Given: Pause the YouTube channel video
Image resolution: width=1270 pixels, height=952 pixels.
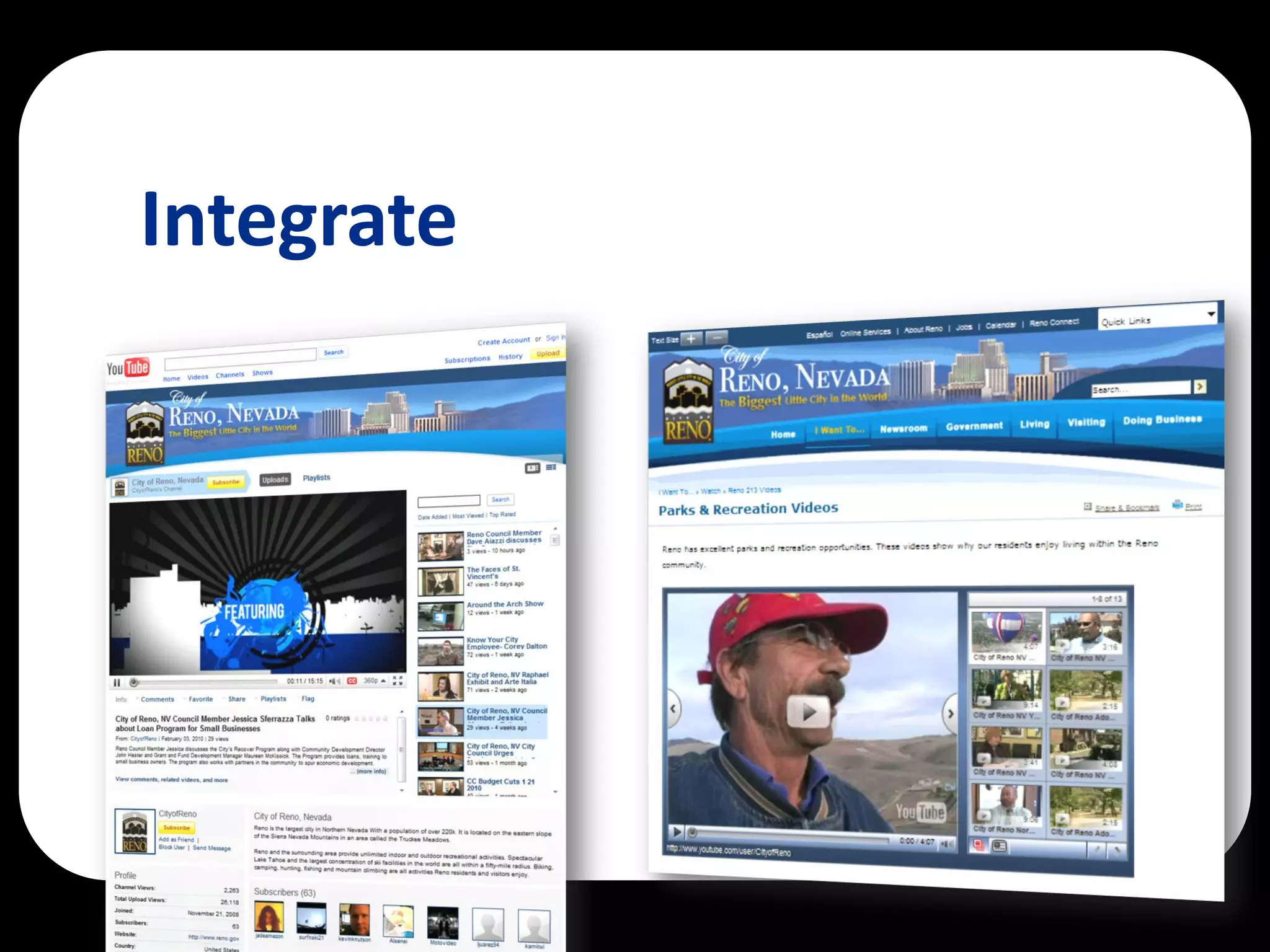Looking at the screenshot, I should (117, 682).
